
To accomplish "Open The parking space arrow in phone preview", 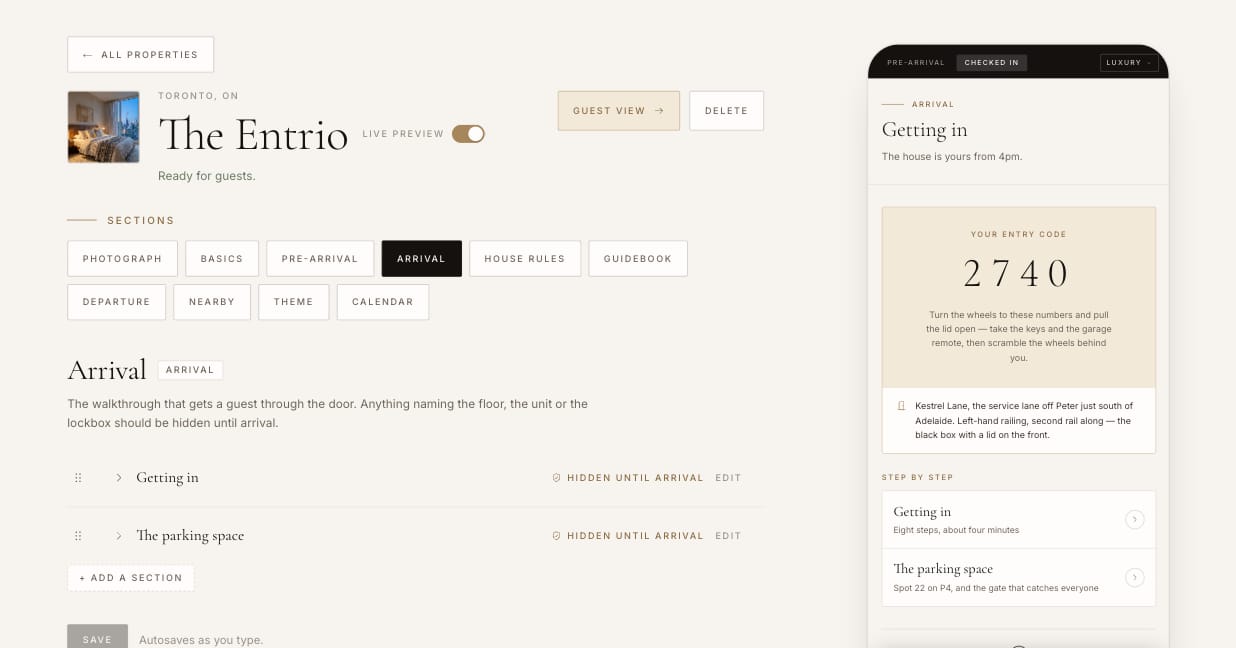I will [1134, 577].
